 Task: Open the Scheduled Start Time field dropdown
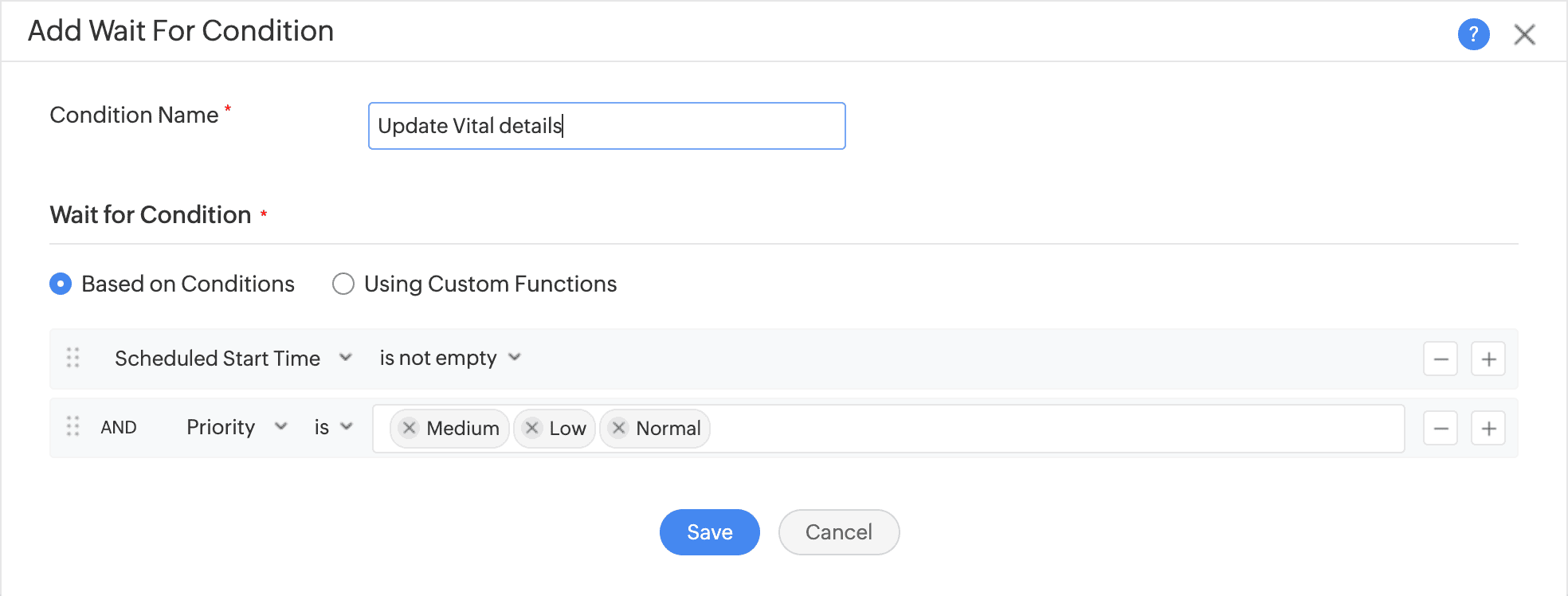tap(233, 358)
